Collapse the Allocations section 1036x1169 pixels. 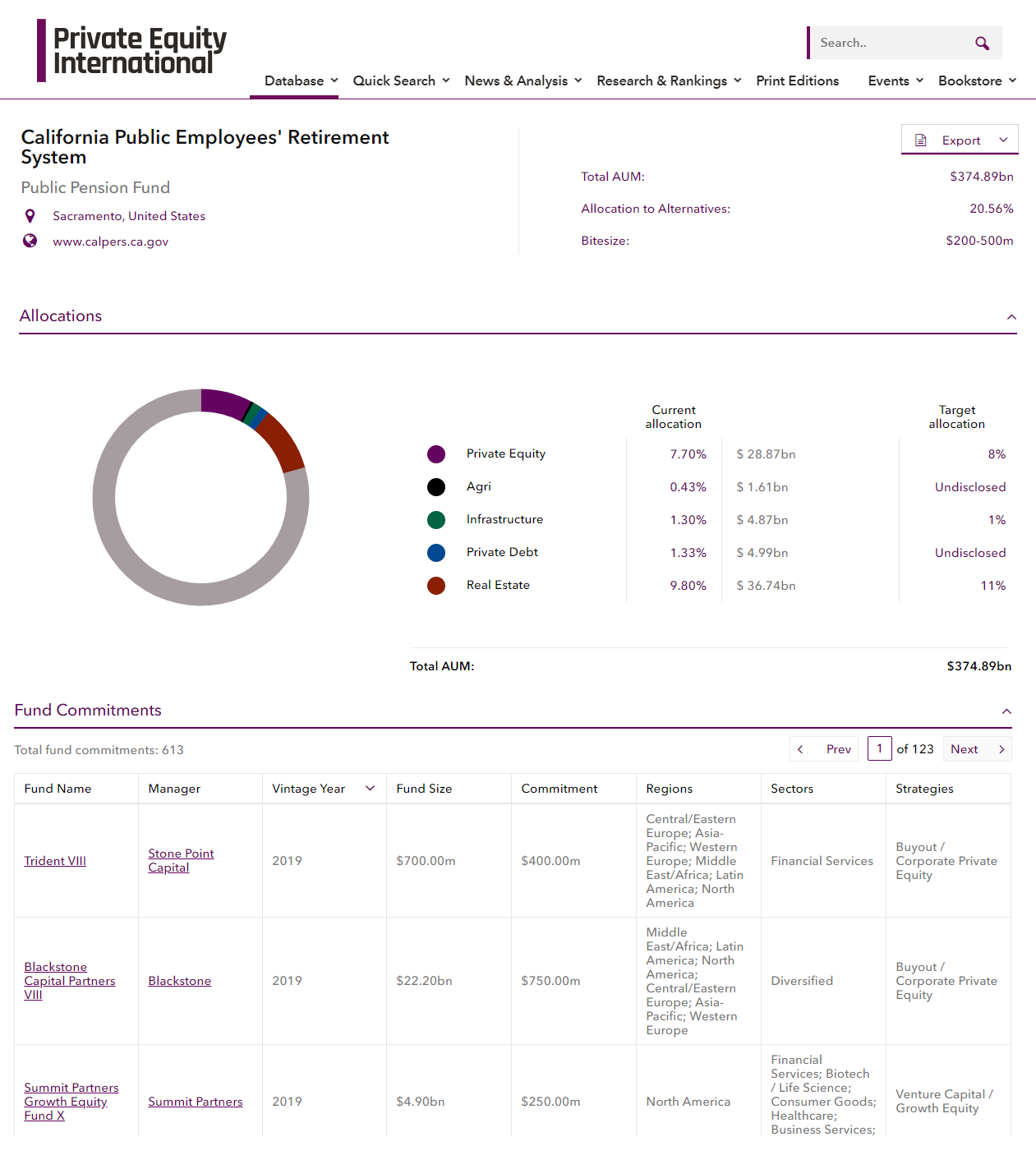1011,317
